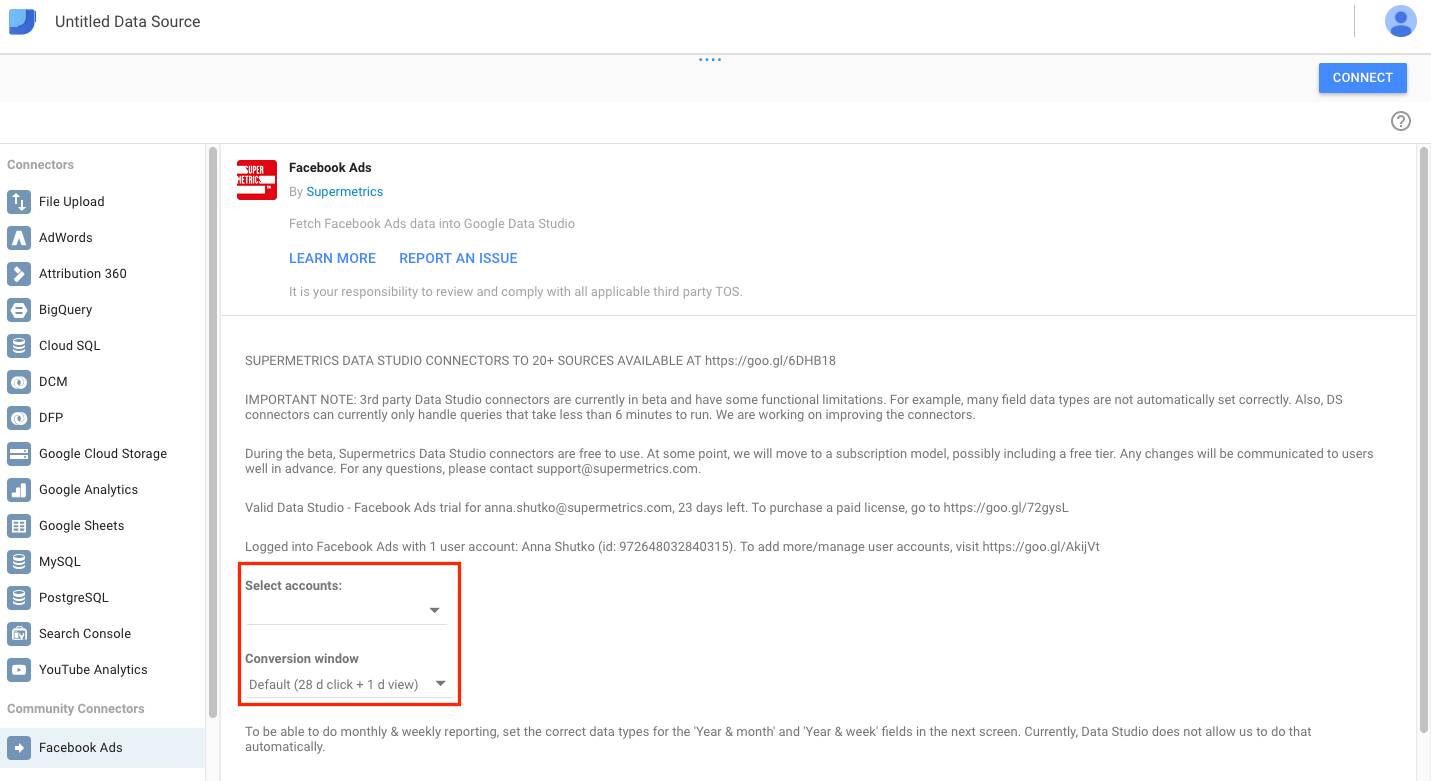
Task: Click the four-dot drag handle
Action: (710, 60)
